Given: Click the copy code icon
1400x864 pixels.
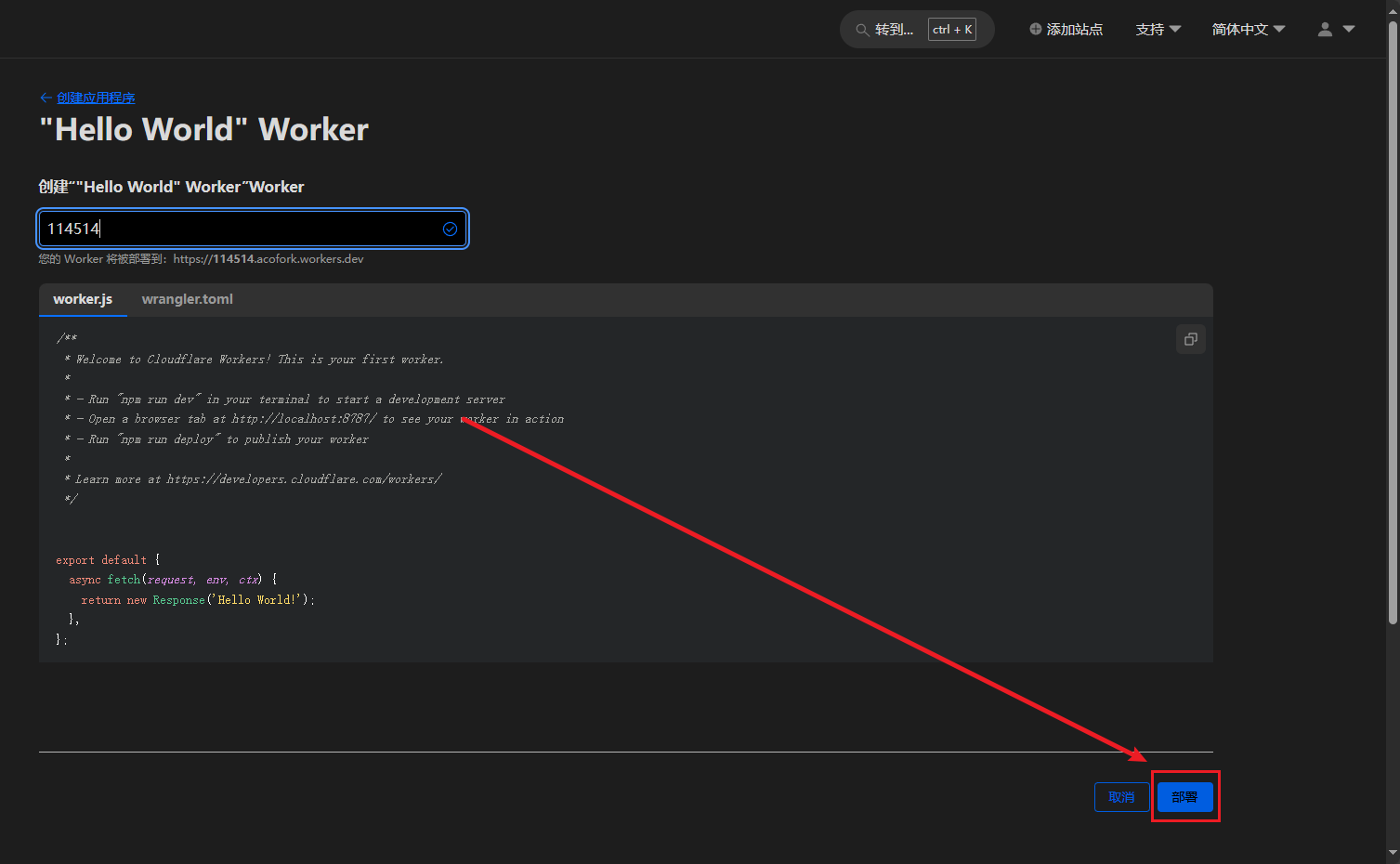Looking at the screenshot, I should click(x=1190, y=339).
